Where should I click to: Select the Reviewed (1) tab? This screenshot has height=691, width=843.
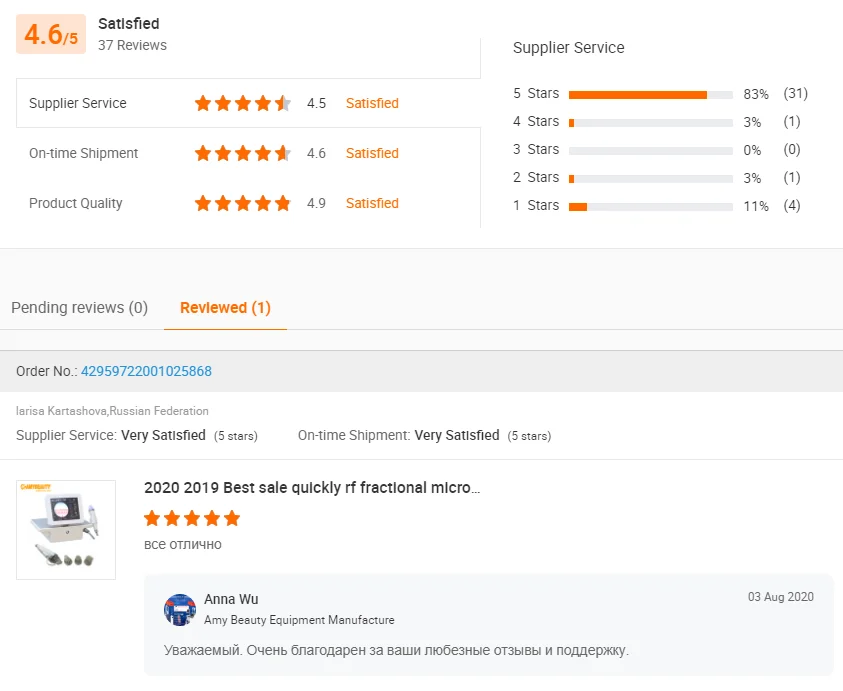(x=225, y=308)
